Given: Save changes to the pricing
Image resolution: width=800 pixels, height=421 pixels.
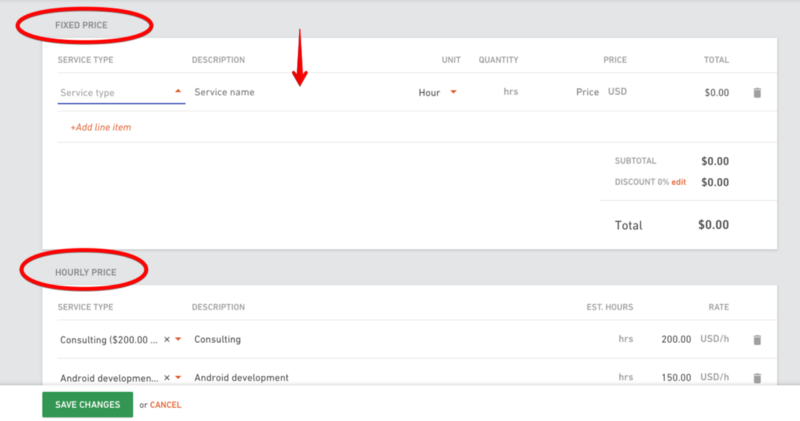Looking at the screenshot, I should point(88,405).
